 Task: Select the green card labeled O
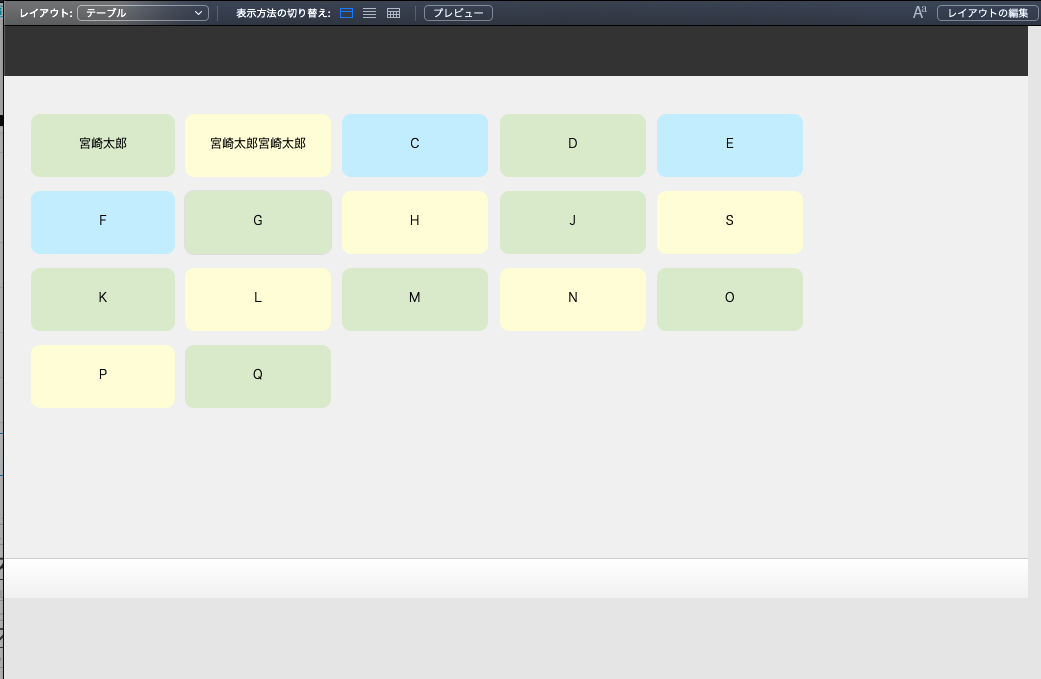point(729,299)
